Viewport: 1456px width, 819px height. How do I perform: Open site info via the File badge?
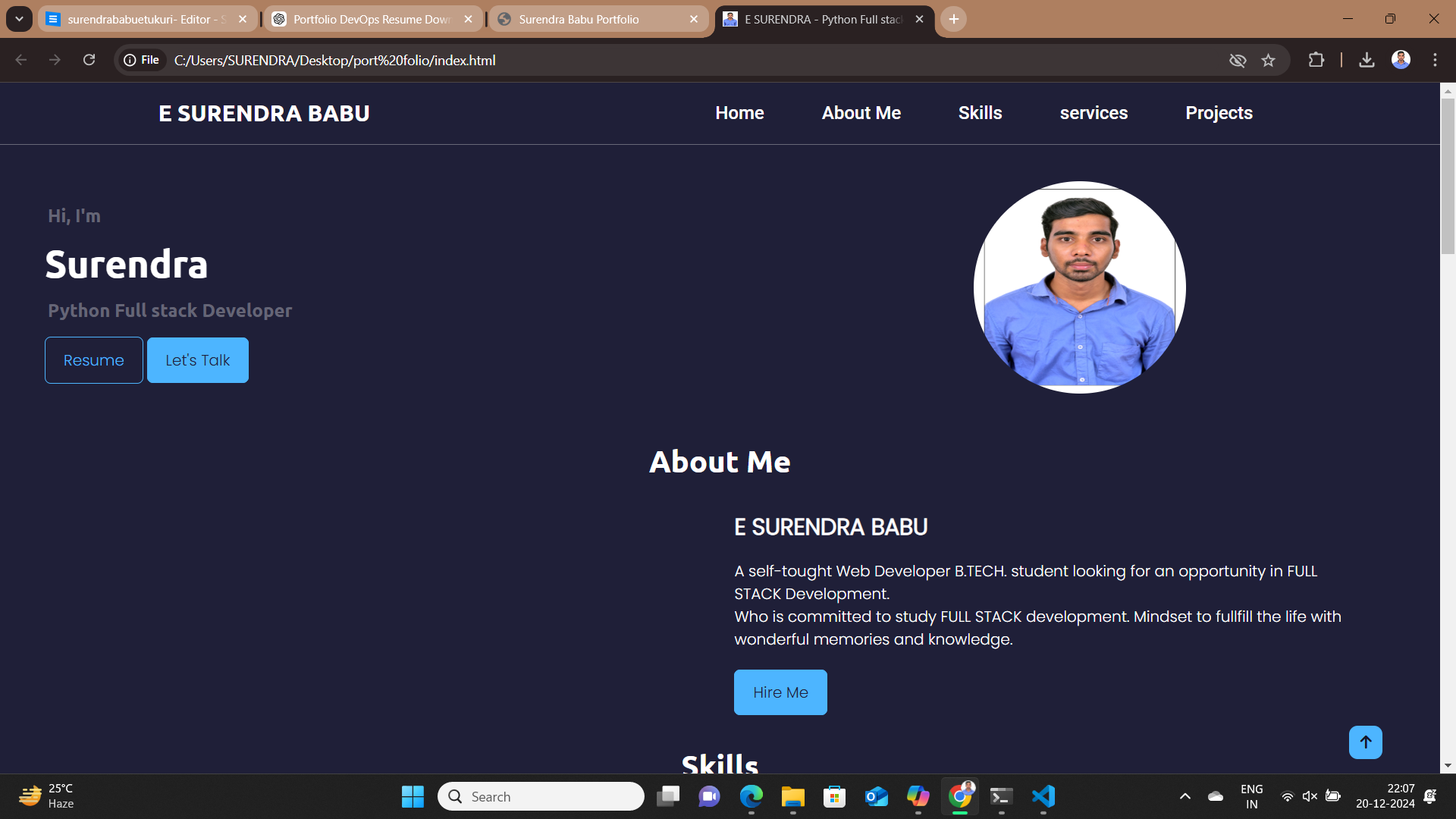coord(141,59)
